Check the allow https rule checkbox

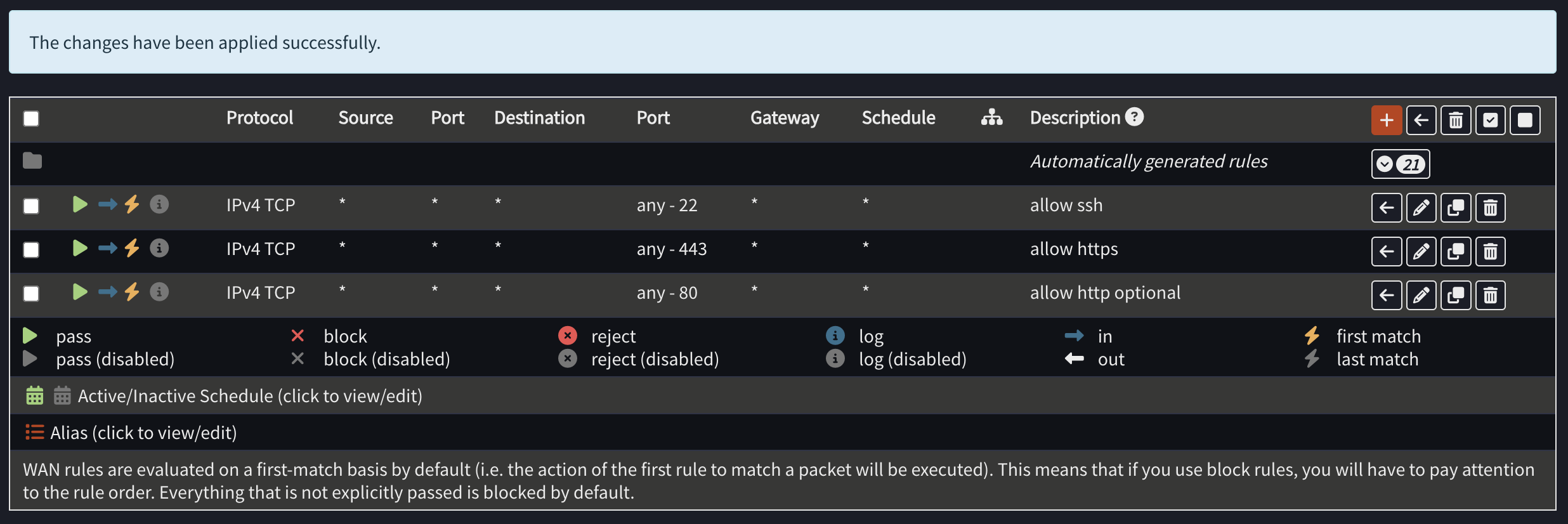[30, 249]
